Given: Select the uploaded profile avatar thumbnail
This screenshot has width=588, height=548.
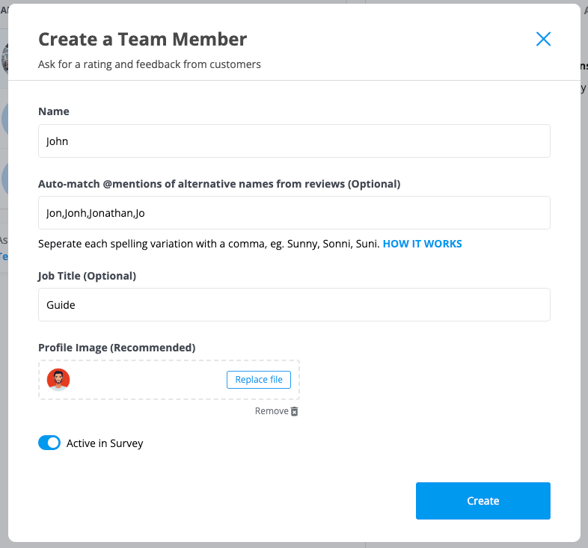Looking at the screenshot, I should (58, 380).
